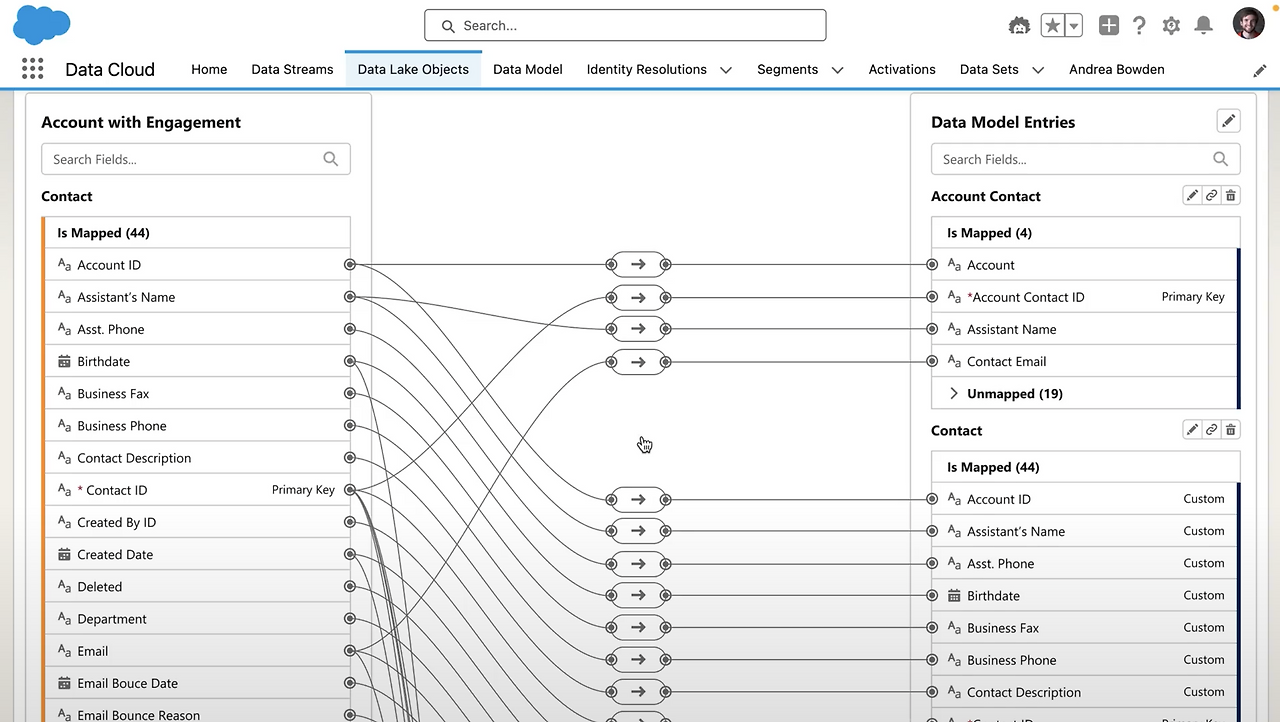1280x722 pixels.
Task: Open the link icon for Account Contact
Action: (1211, 195)
